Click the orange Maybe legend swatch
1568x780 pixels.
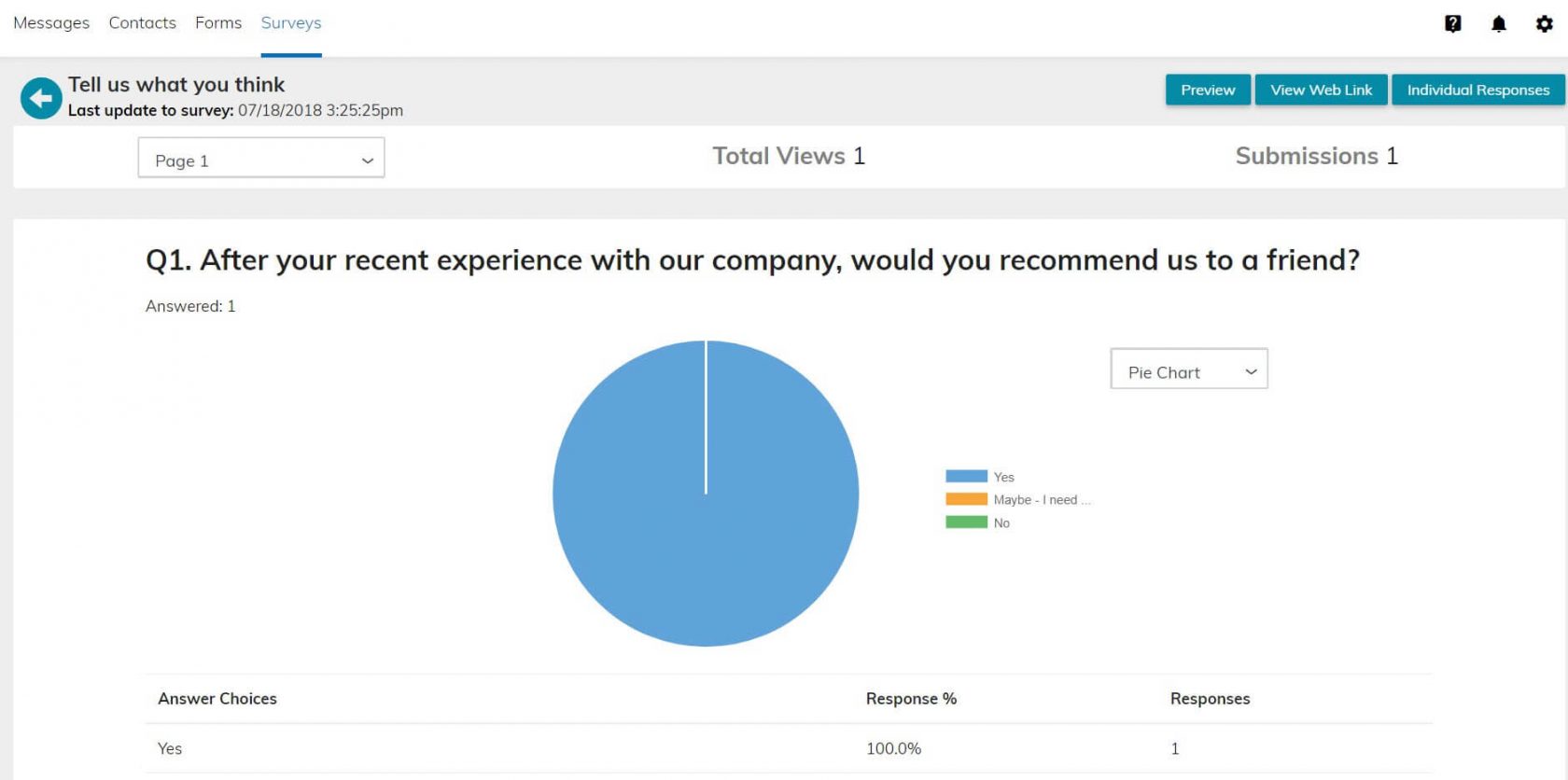point(966,499)
